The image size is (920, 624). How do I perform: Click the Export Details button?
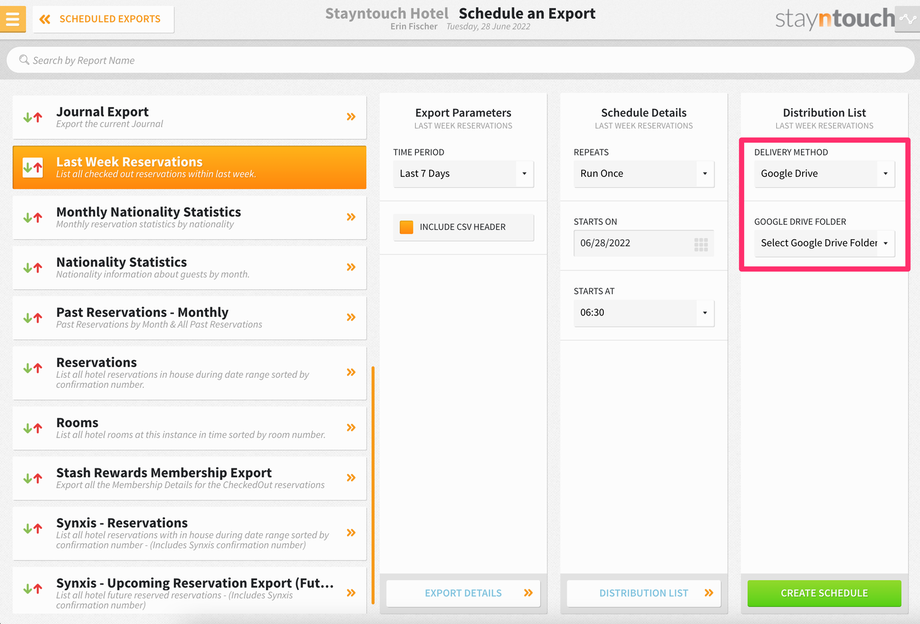[x=463, y=594]
